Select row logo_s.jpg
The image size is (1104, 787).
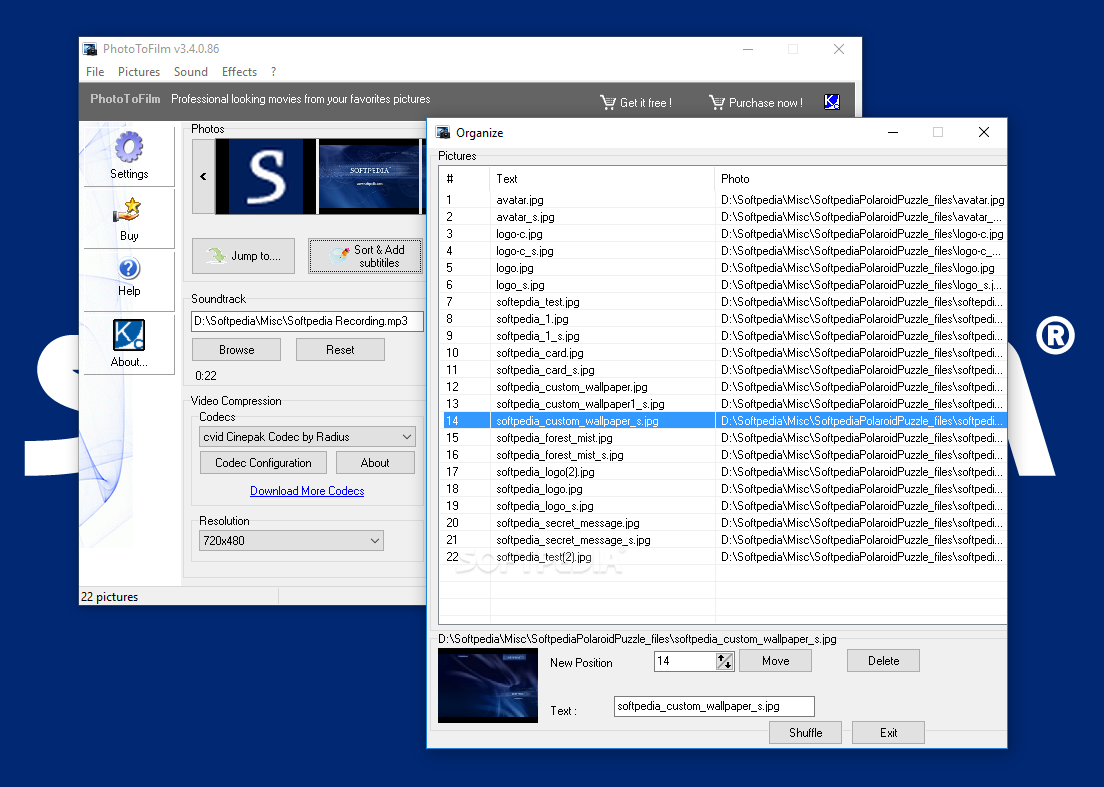click(x=722, y=285)
